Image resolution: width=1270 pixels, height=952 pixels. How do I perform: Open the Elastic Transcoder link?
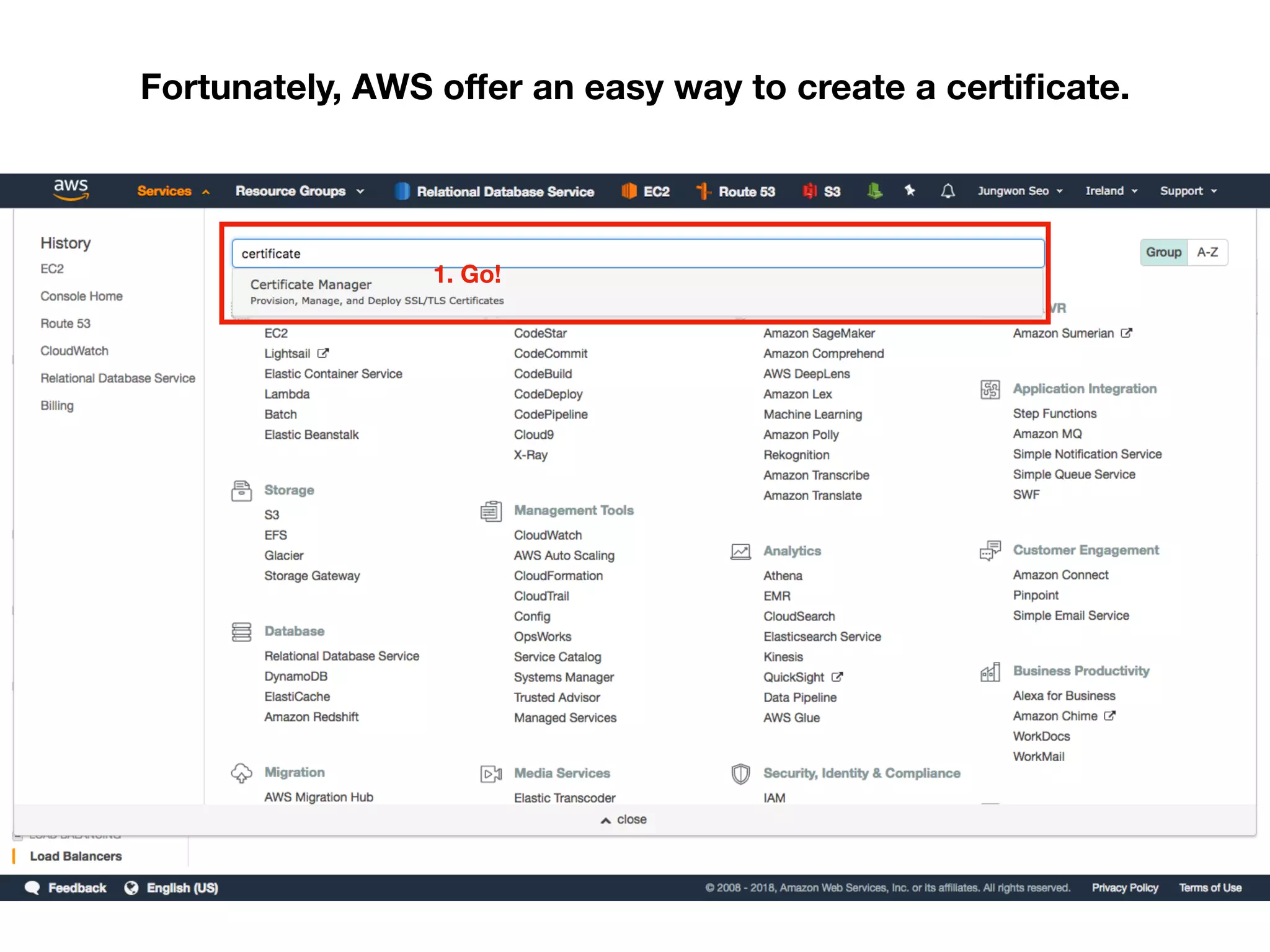(x=564, y=798)
